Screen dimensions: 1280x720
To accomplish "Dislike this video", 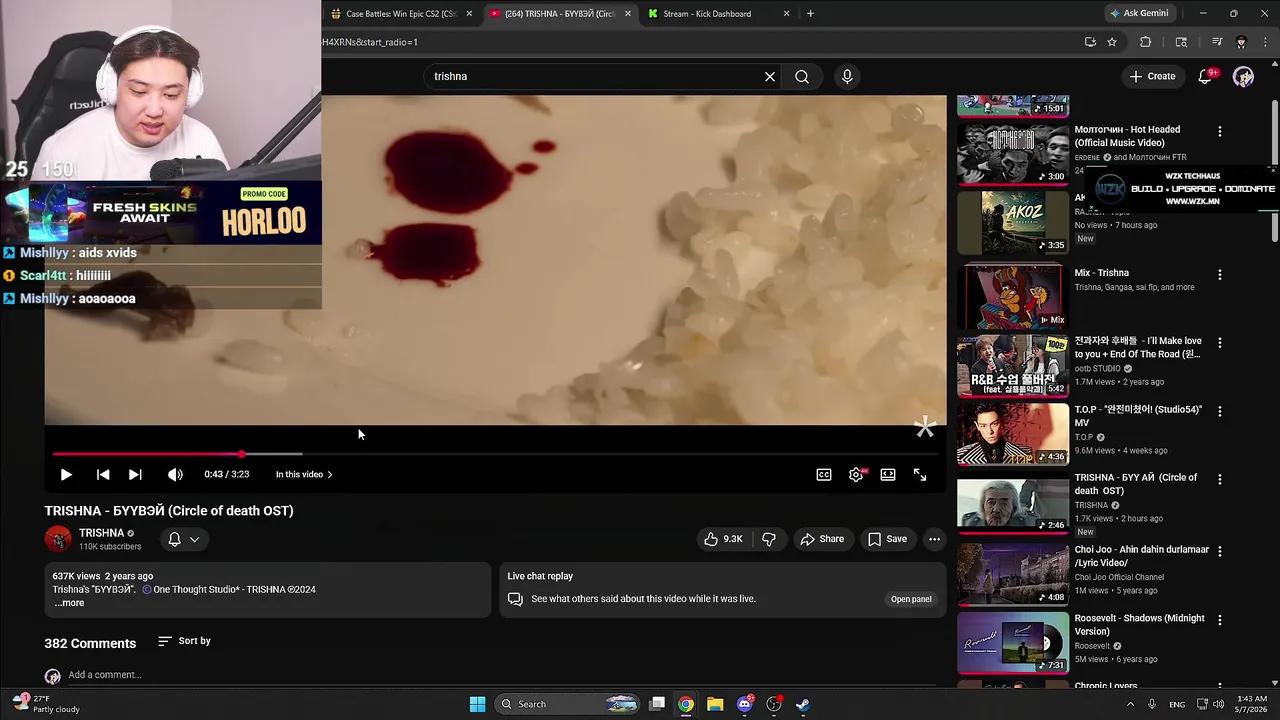I will coord(769,539).
